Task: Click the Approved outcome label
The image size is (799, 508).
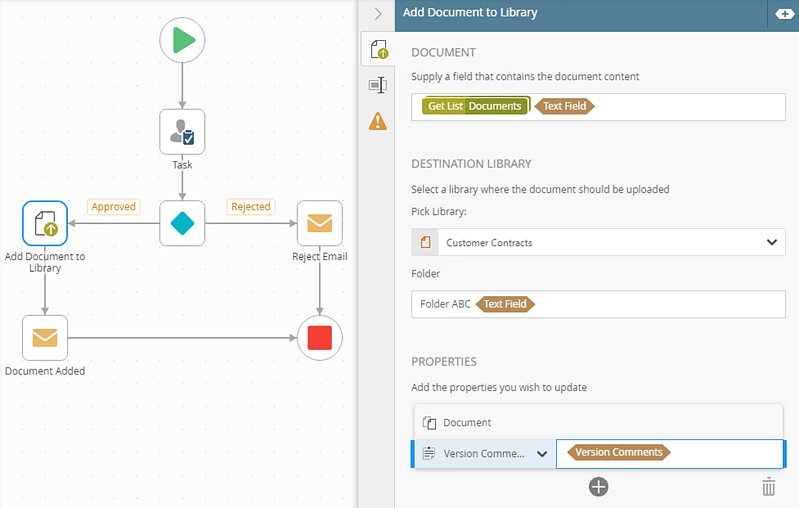Action: tap(113, 207)
